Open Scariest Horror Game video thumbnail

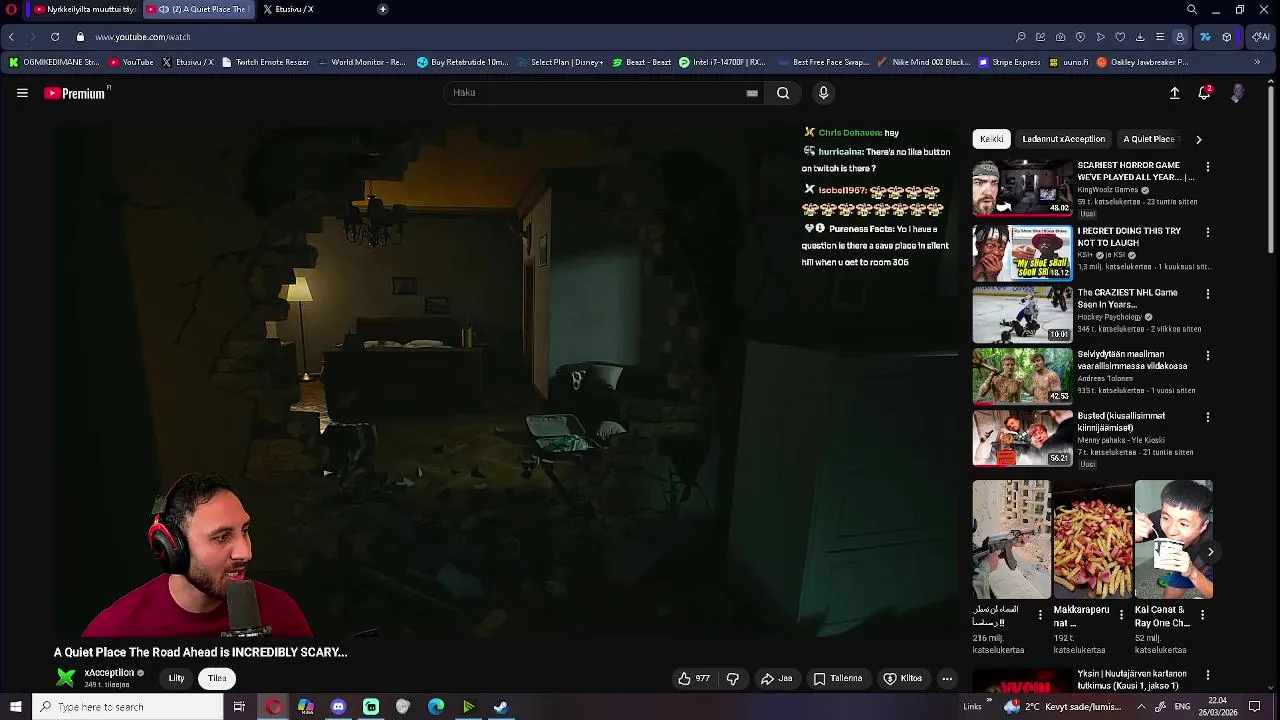[x=1022, y=187]
